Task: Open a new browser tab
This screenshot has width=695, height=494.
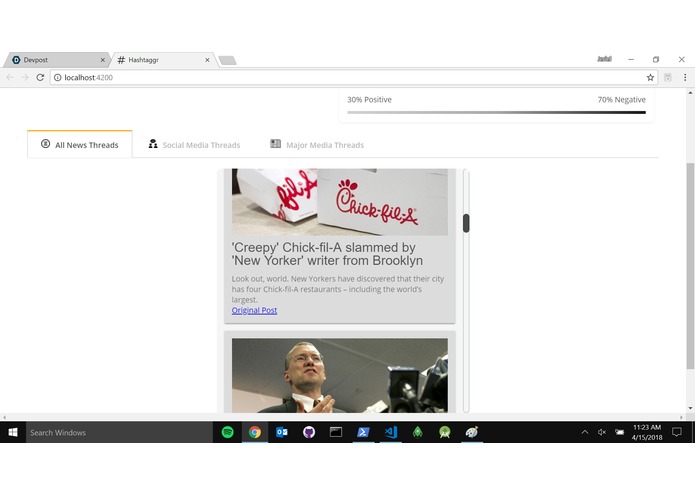Action: click(x=227, y=60)
